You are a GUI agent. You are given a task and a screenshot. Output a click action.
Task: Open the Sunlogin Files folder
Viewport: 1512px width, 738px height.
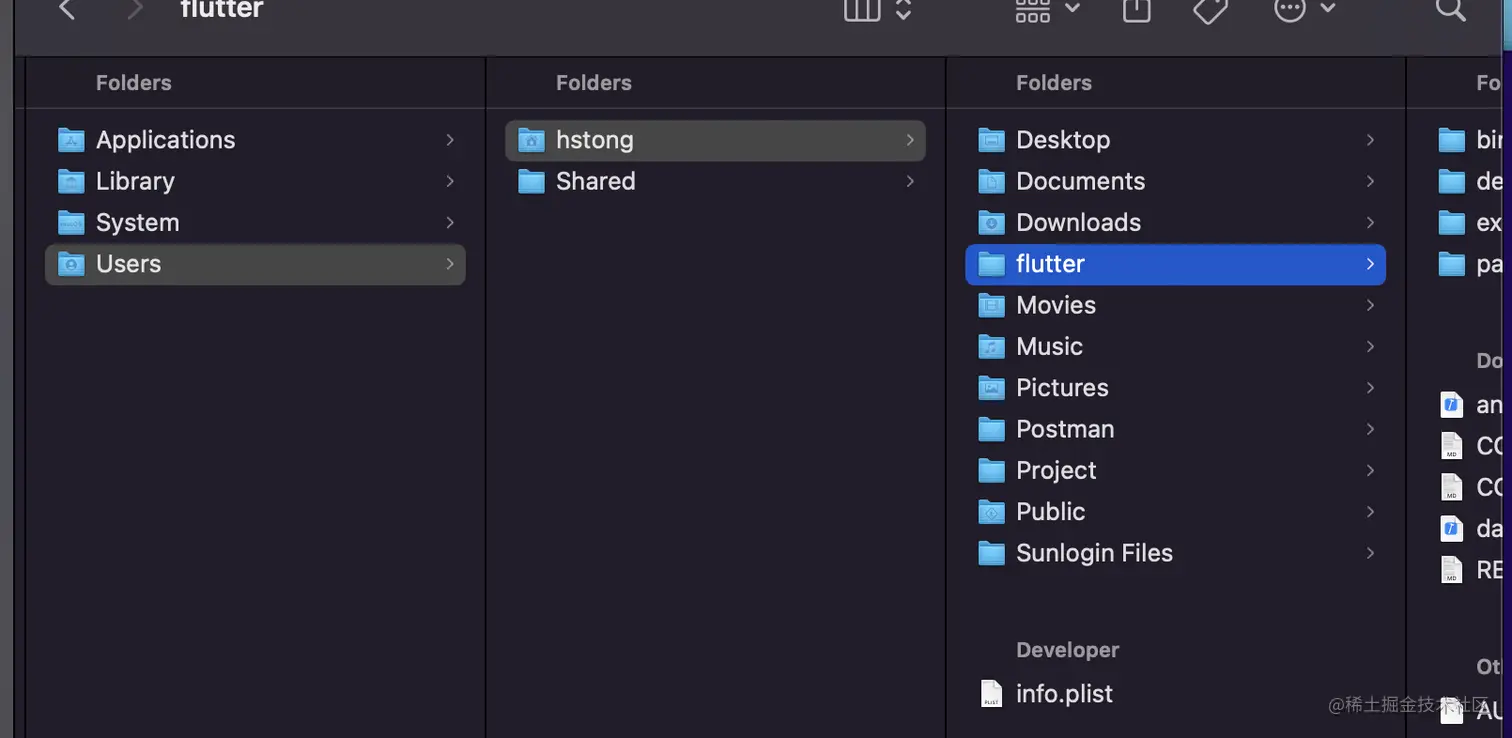1094,553
